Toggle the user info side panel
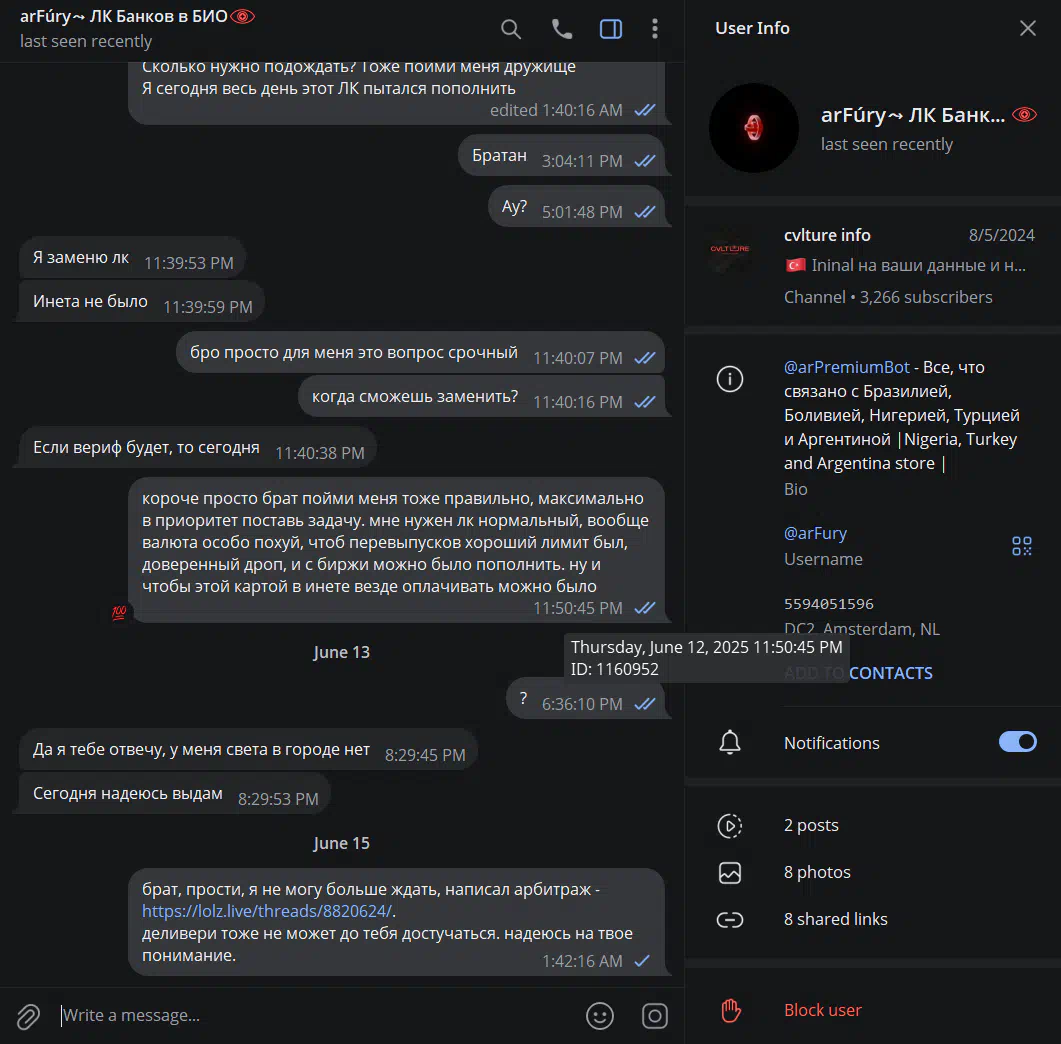 point(611,29)
